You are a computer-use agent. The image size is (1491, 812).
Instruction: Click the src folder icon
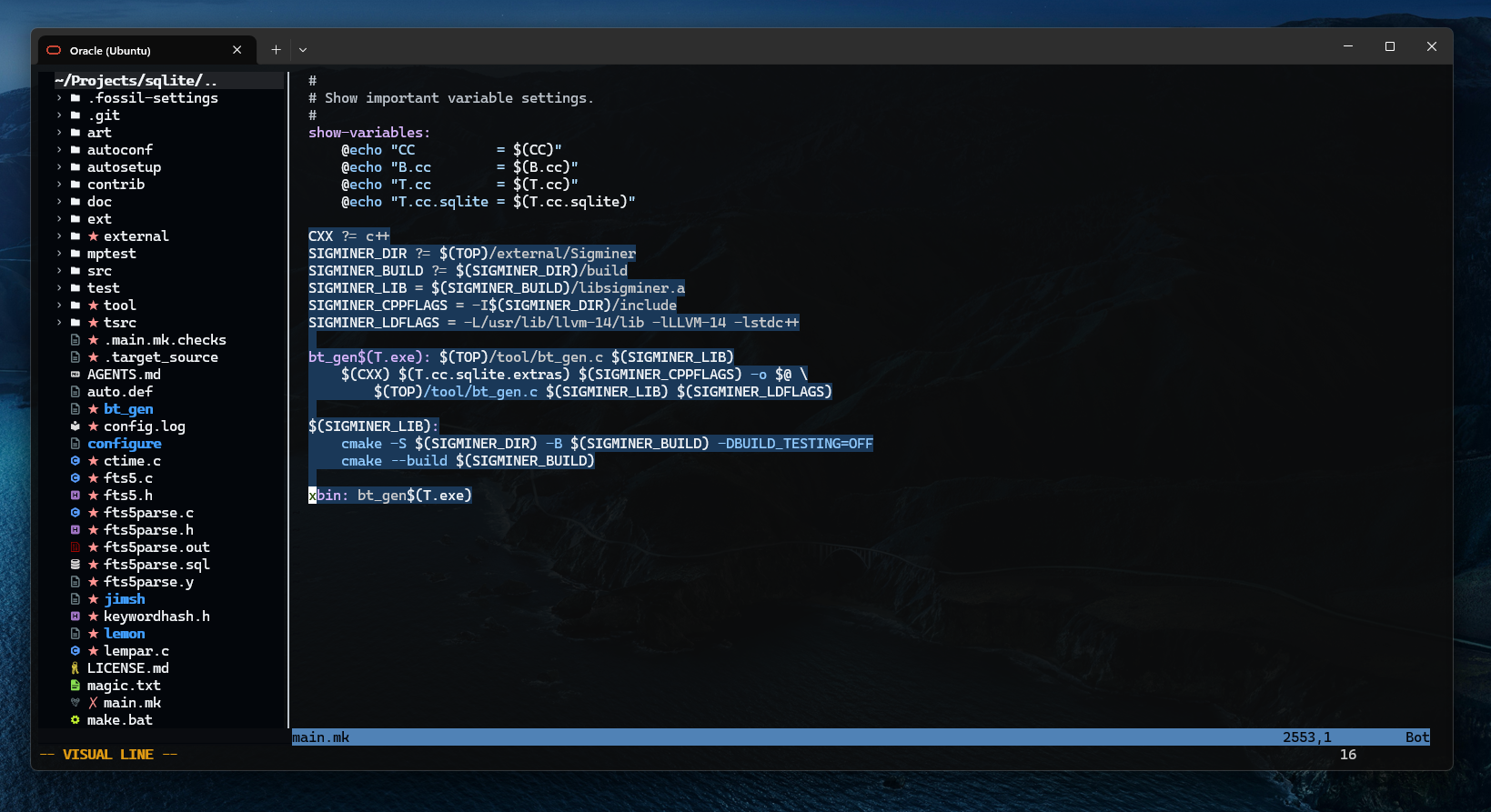pyautogui.click(x=76, y=271)
